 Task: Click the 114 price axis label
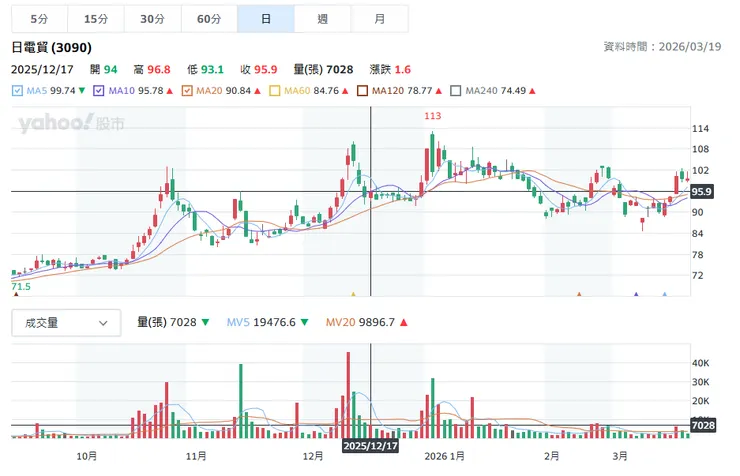700,128
